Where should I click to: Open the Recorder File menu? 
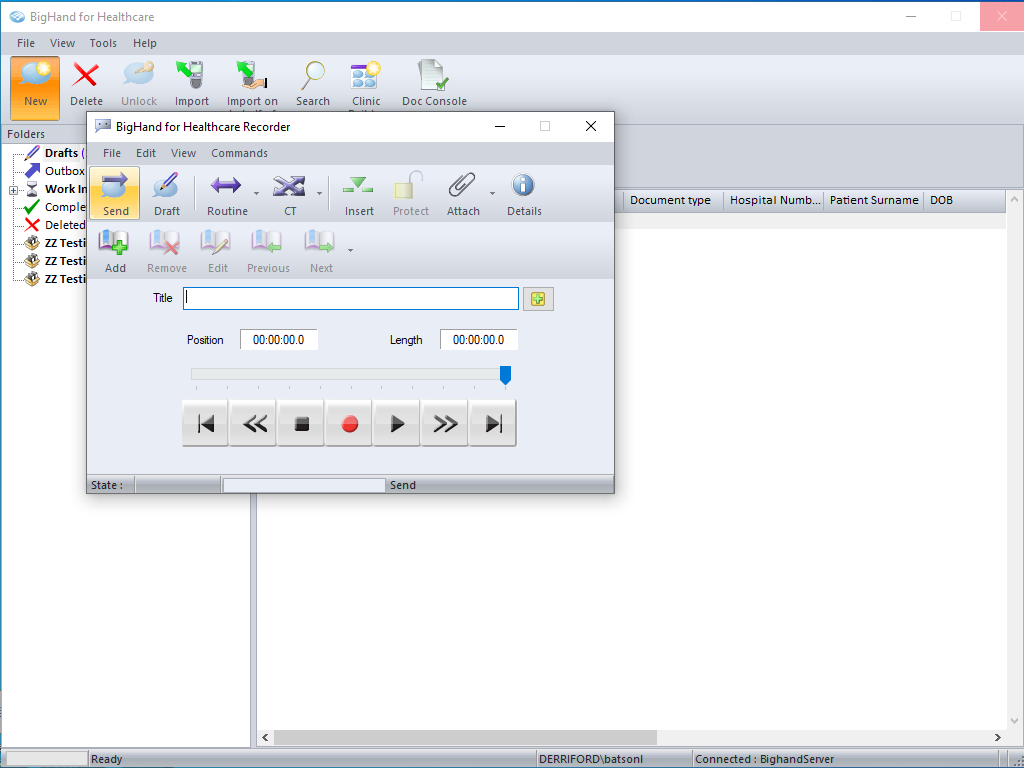tap(112, 153)
